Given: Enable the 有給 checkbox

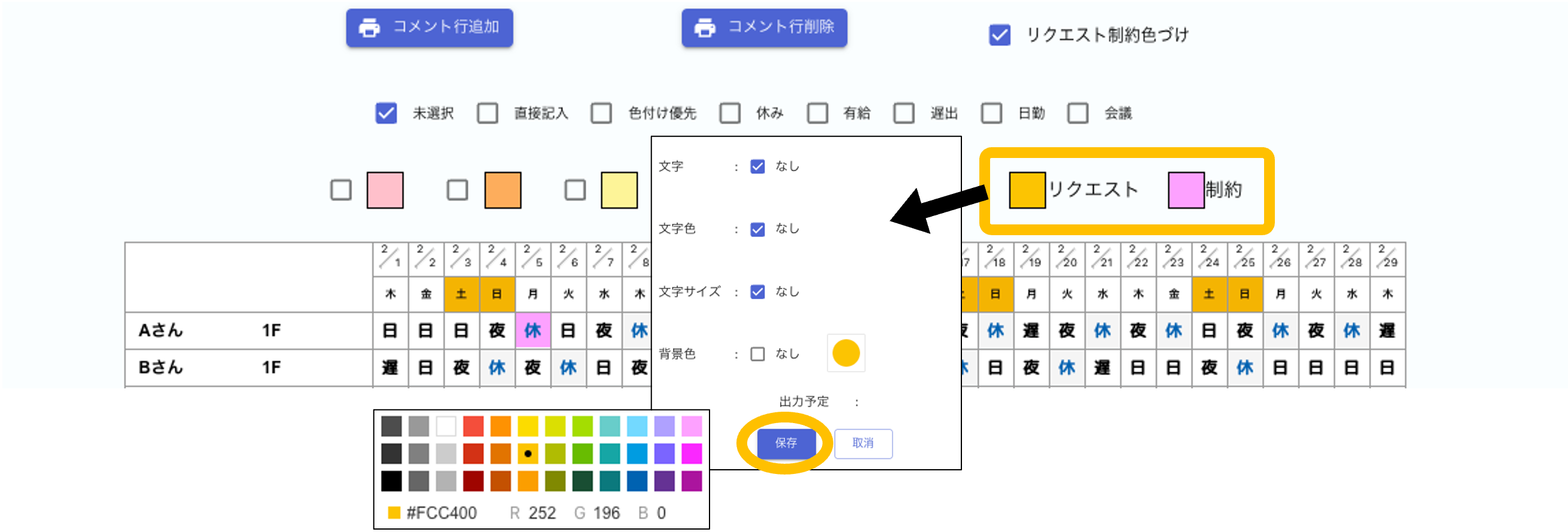Looking at the screenshot, I should [817, 113].
